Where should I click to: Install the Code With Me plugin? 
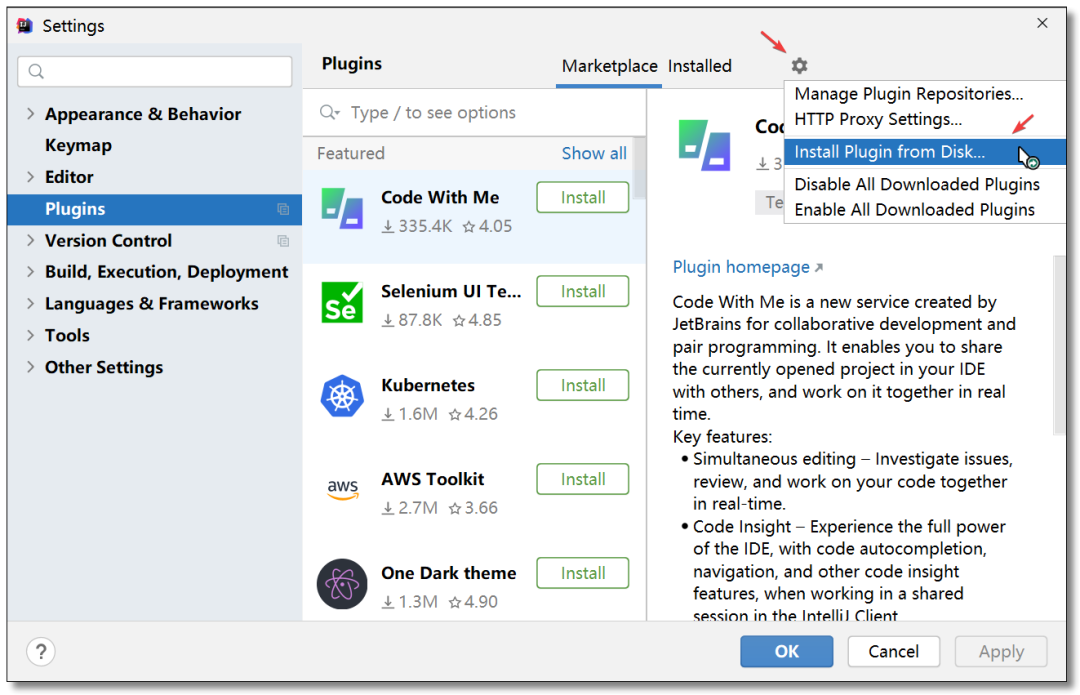coord(583,198)
